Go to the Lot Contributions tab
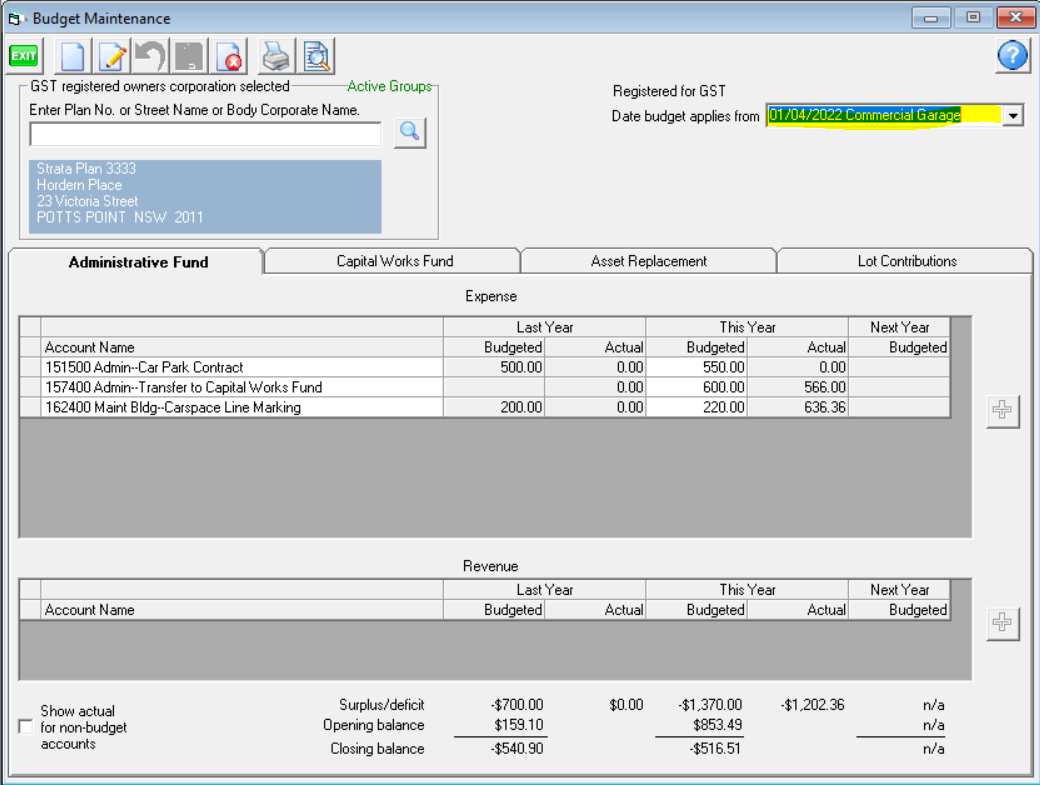 pyautogui.click(x=906, y=261)
